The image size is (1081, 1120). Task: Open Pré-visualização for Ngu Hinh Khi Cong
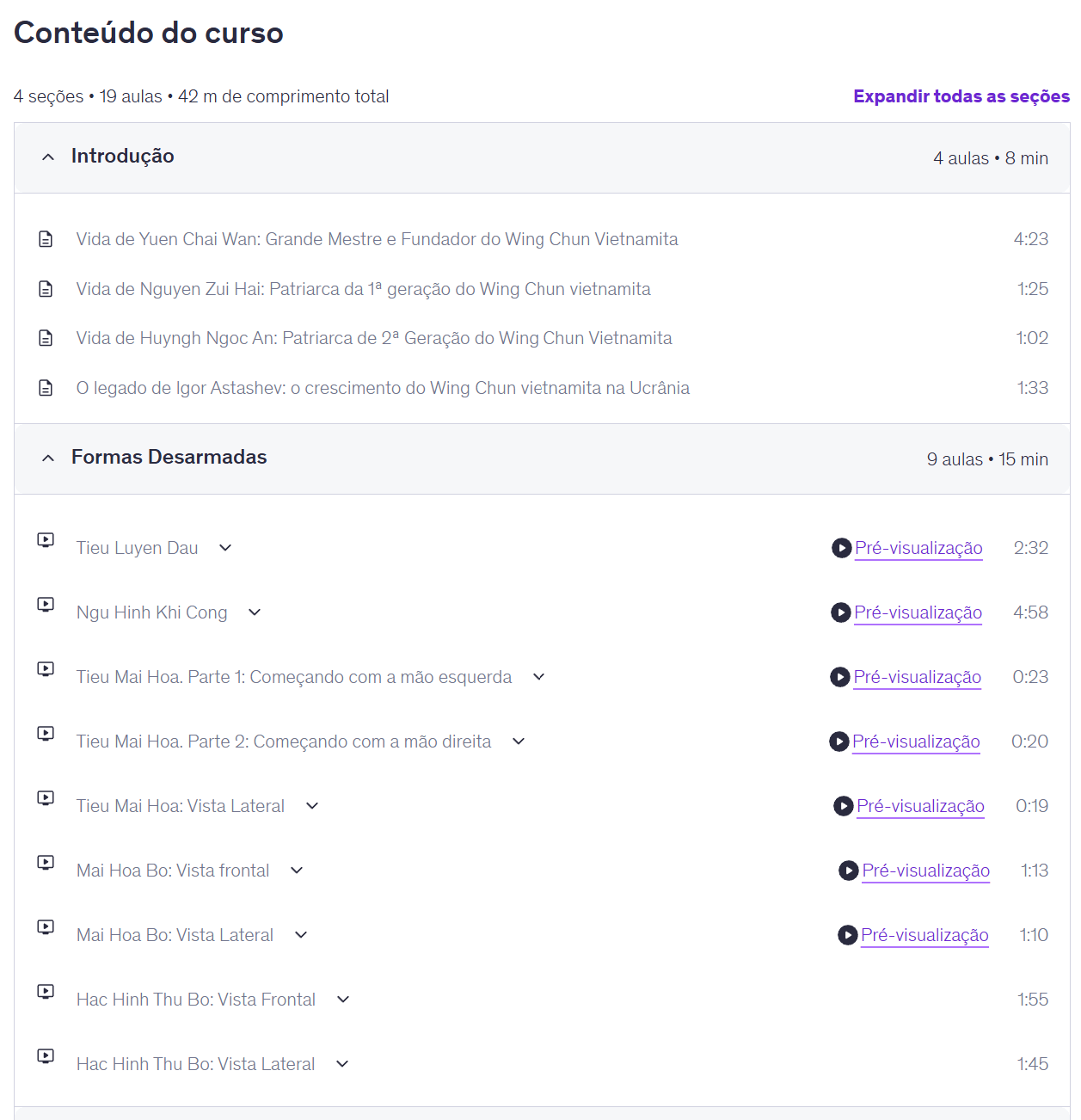(x=918, y=612)
